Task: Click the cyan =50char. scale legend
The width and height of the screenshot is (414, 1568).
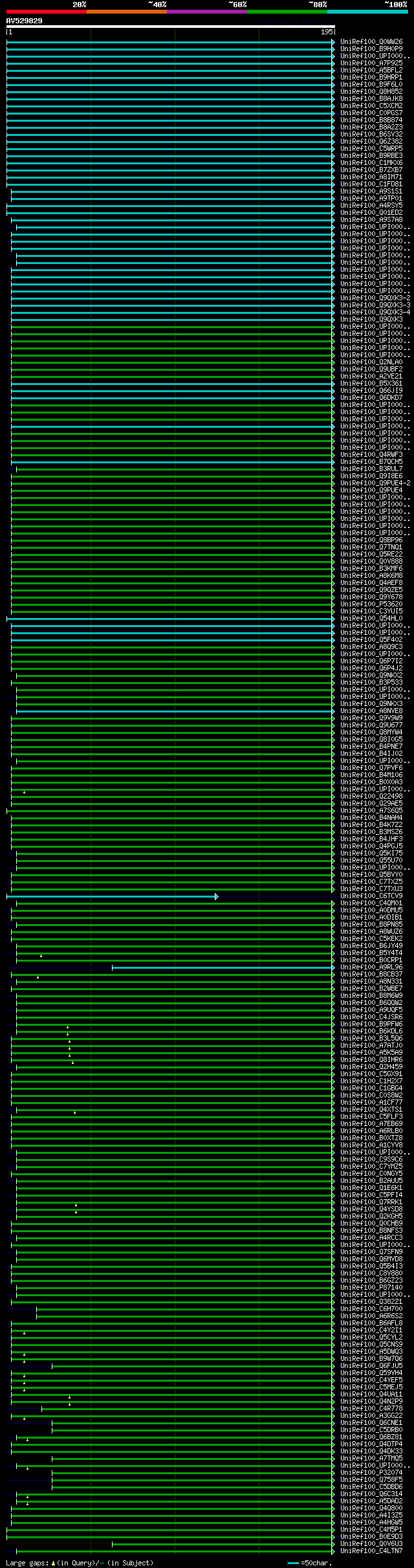Action: click(x=310, y=1563)
